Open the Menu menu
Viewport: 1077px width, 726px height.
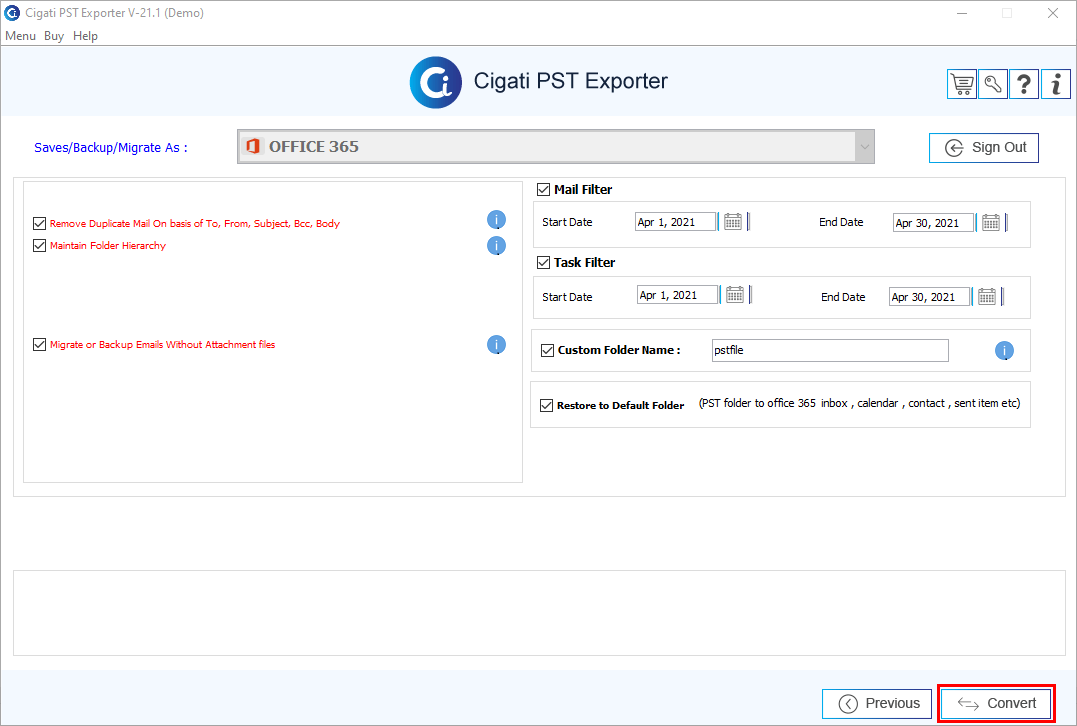coord(20,36)
